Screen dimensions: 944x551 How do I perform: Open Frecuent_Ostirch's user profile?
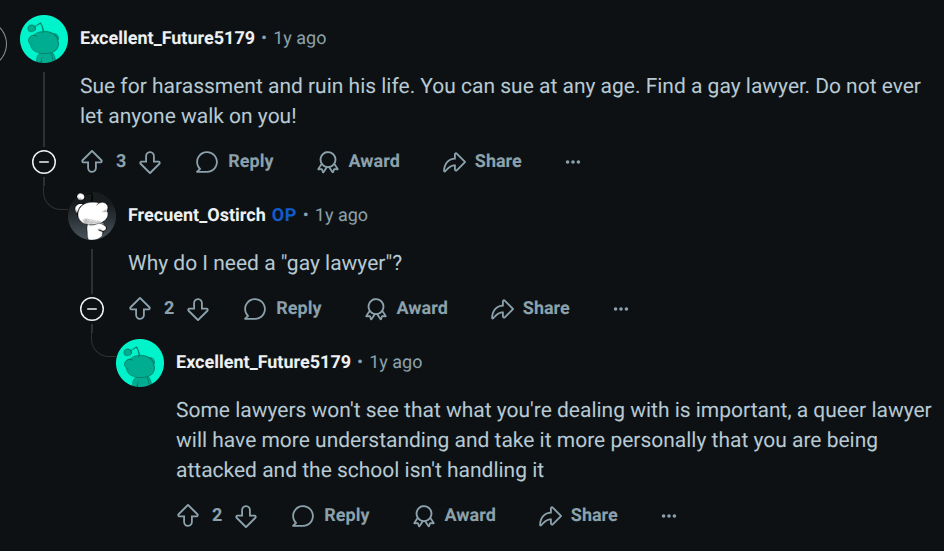[197, 215]
